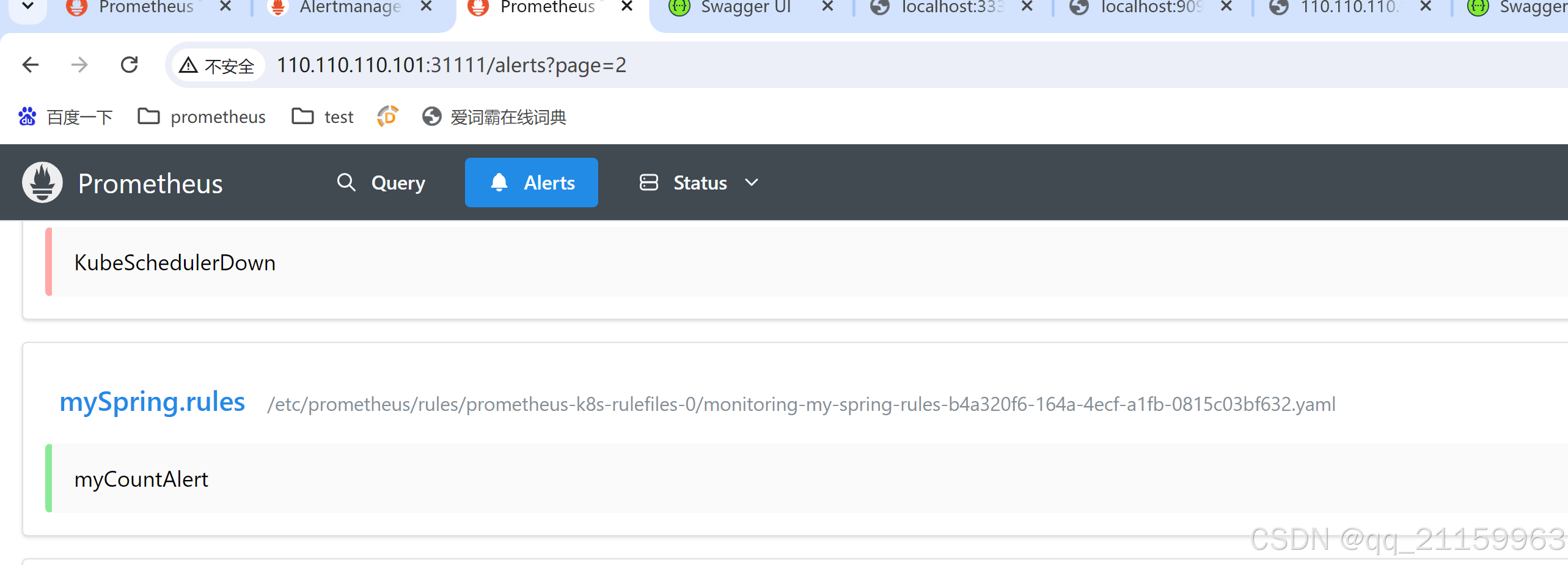This screenshot has width=1568, height=565.
Task: Expand the myCountAlert alert rule
Action: [x=807, y=478]
